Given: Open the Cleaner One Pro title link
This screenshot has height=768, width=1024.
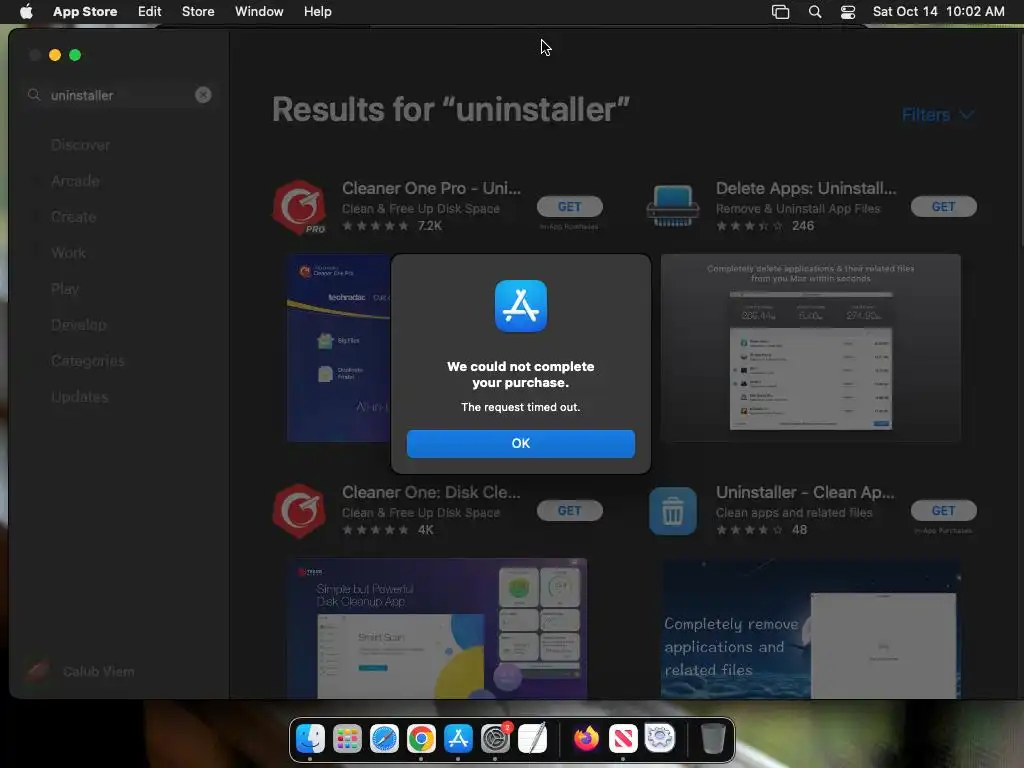Looking at the screenshot, I should (x=432, y=188).
